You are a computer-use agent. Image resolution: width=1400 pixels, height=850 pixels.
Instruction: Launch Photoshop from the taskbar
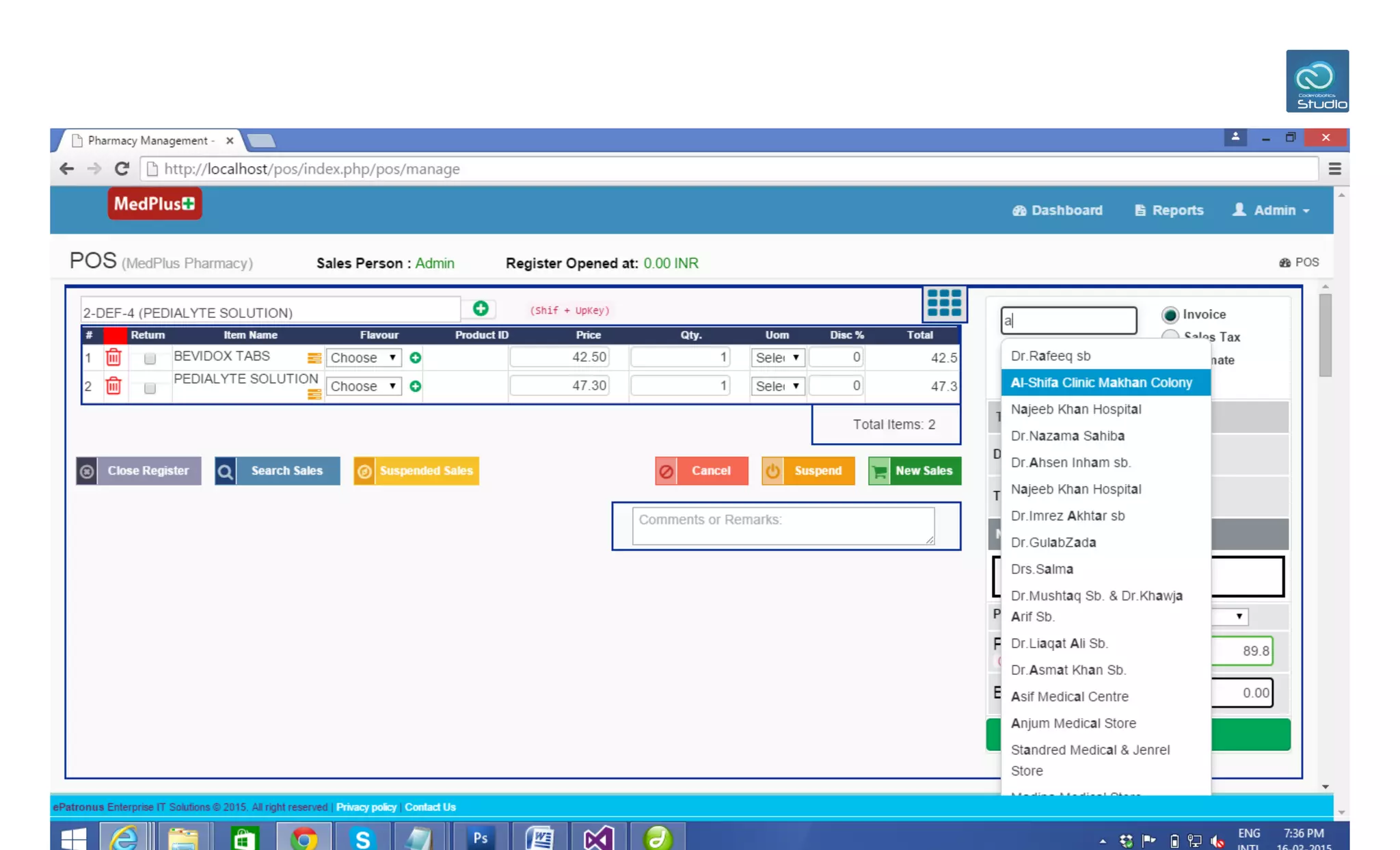click(x=481, y=837)
